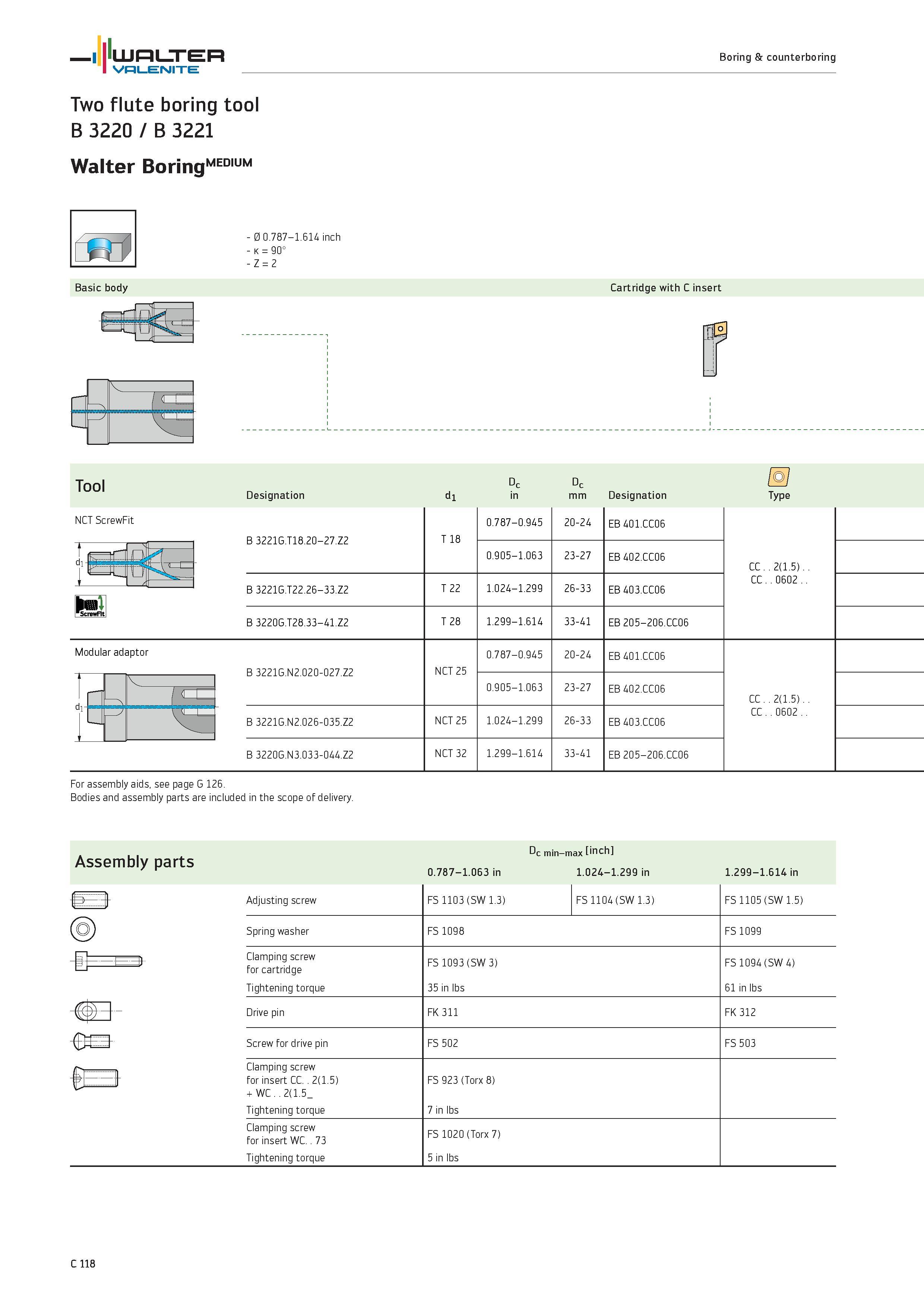
Task: Click the 'Basic body' bar label
Action: pyautogui.click(x=101, y=288)
